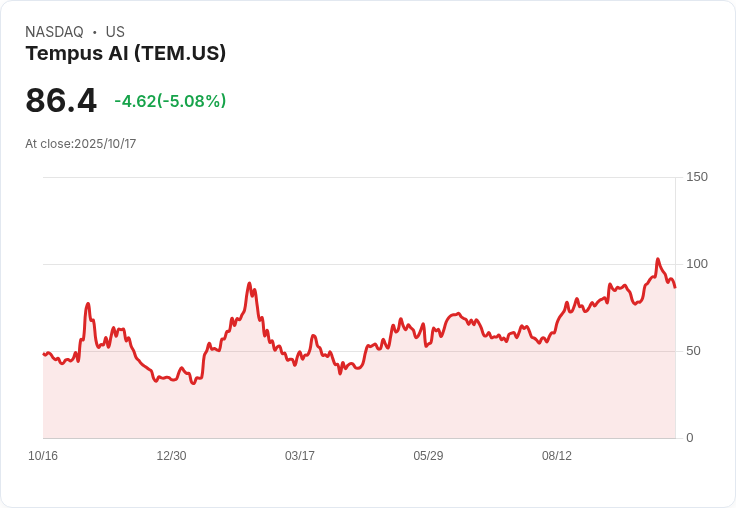The width and height of the screenshot is (736, 508).
Task: Select the 03/17 date on the x-axis
Action: [x=300, y=456]
